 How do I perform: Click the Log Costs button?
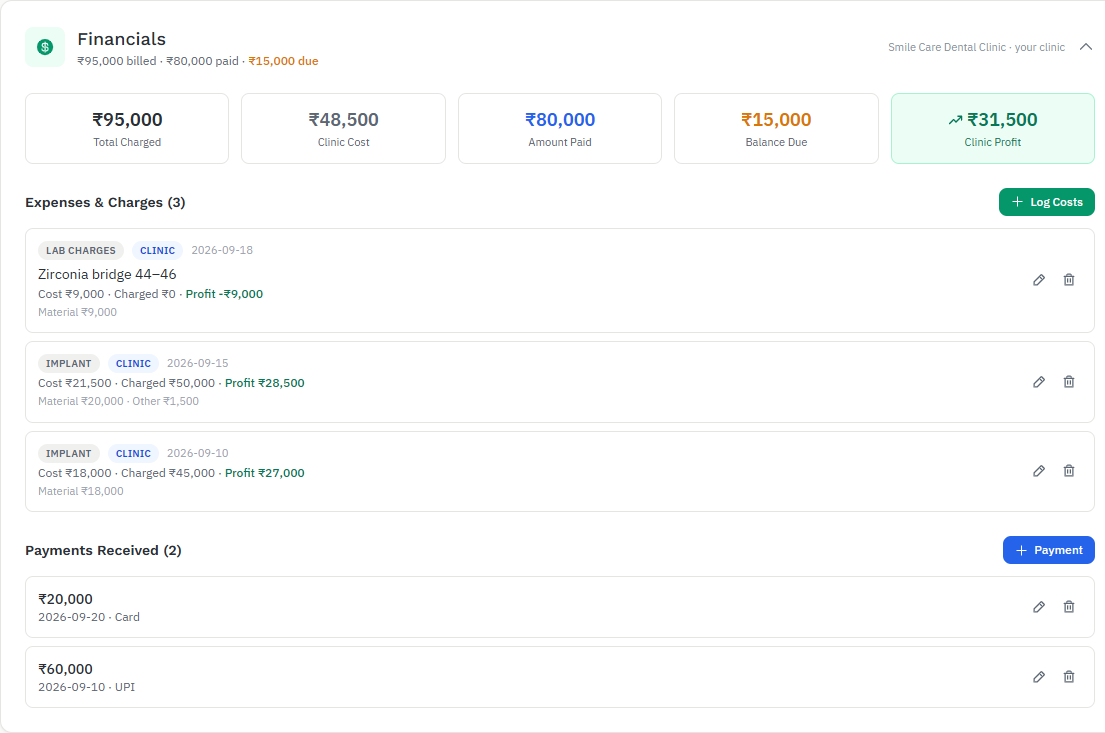point(1047,202)
